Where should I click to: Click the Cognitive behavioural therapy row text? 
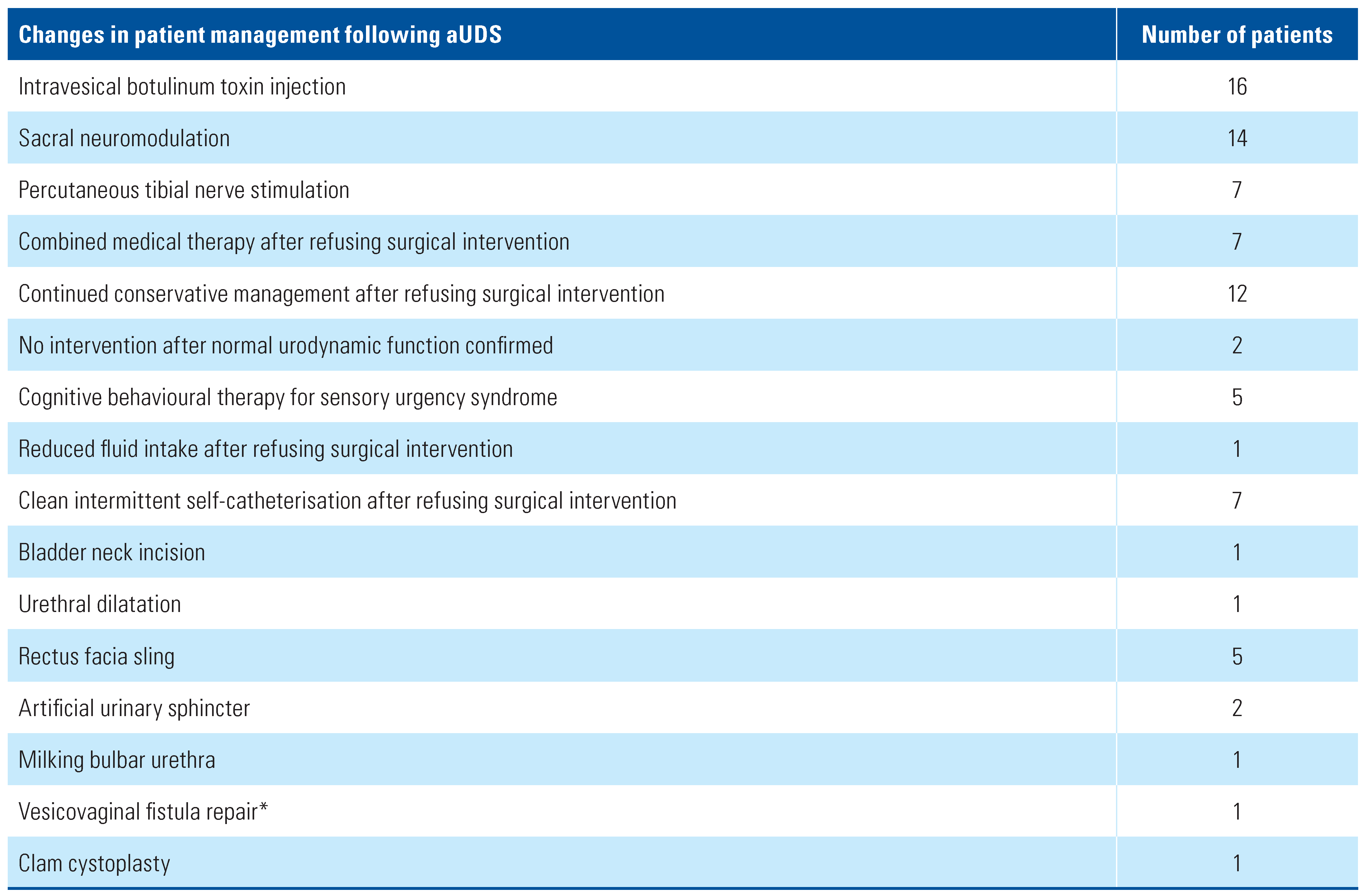pos(288,397)
